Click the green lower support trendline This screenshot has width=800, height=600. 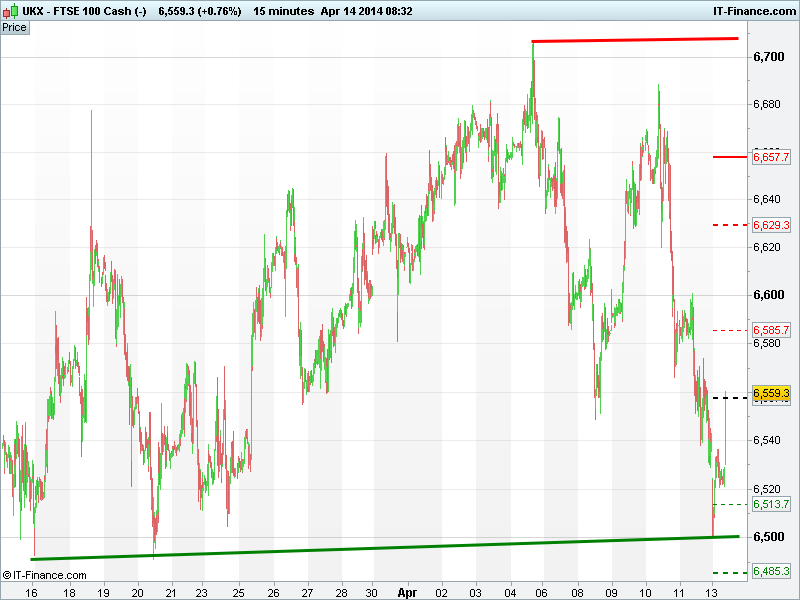point(385,548)
